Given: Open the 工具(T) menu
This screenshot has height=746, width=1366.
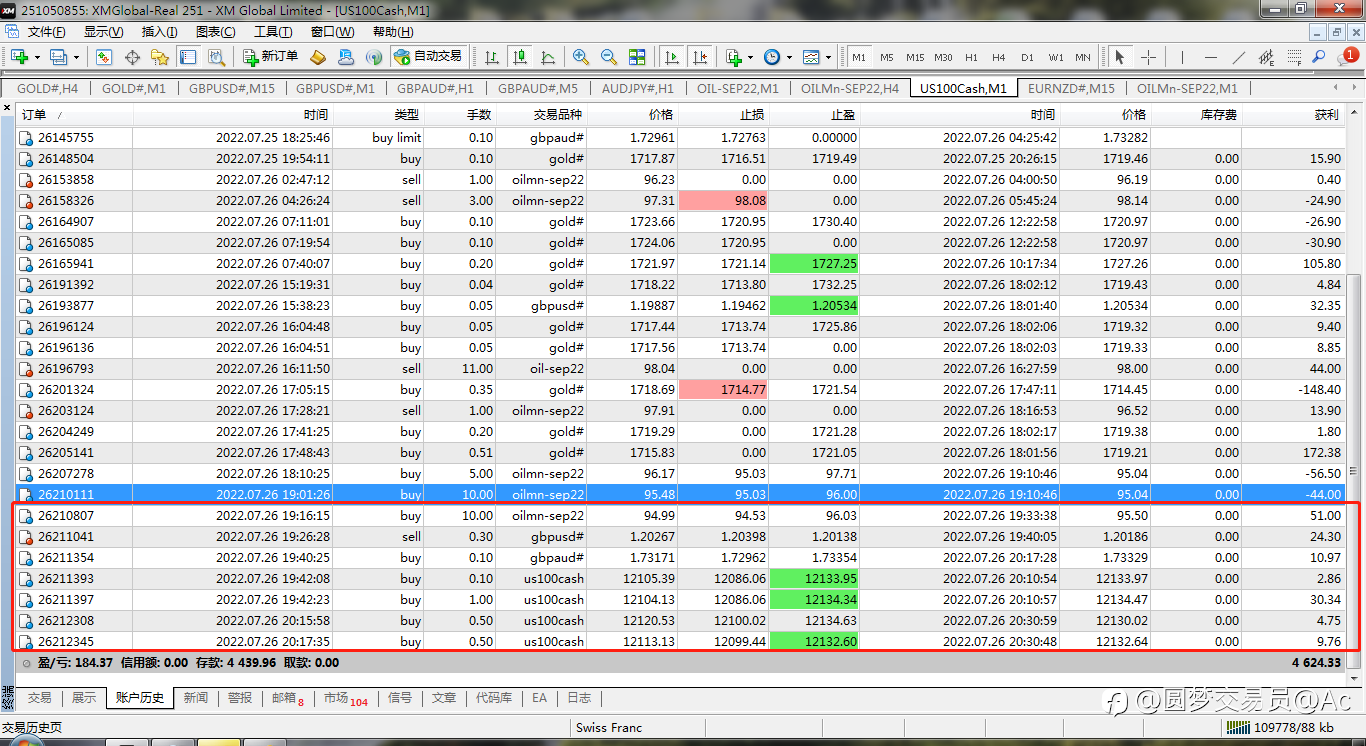Looking at the screenshot, I should (272, 31).
